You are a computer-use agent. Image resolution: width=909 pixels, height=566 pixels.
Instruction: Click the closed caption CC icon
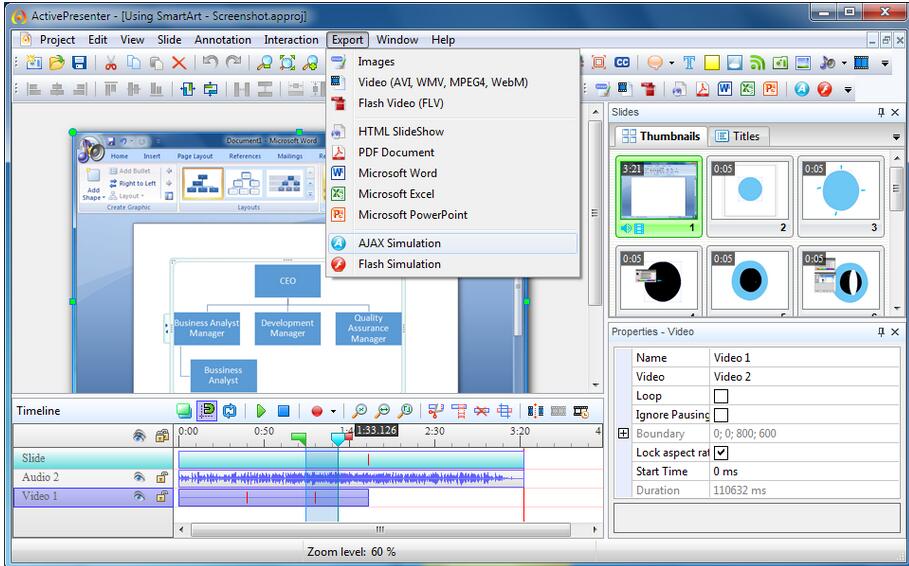coord(622,62)
